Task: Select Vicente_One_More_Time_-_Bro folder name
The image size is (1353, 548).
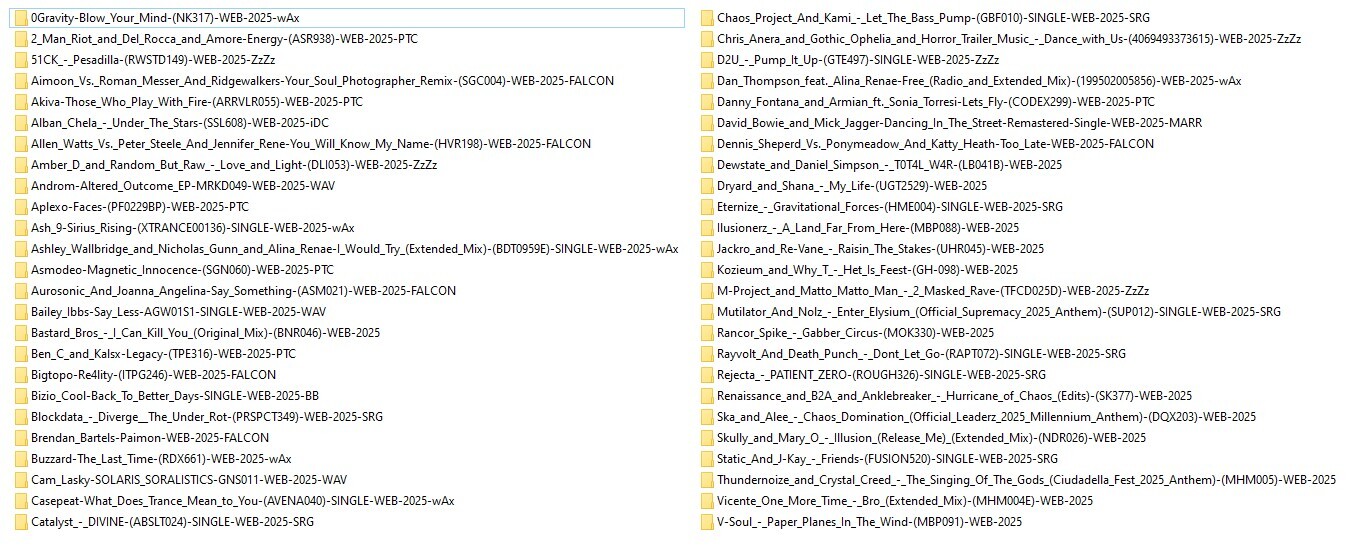Action: coord(904,501)
